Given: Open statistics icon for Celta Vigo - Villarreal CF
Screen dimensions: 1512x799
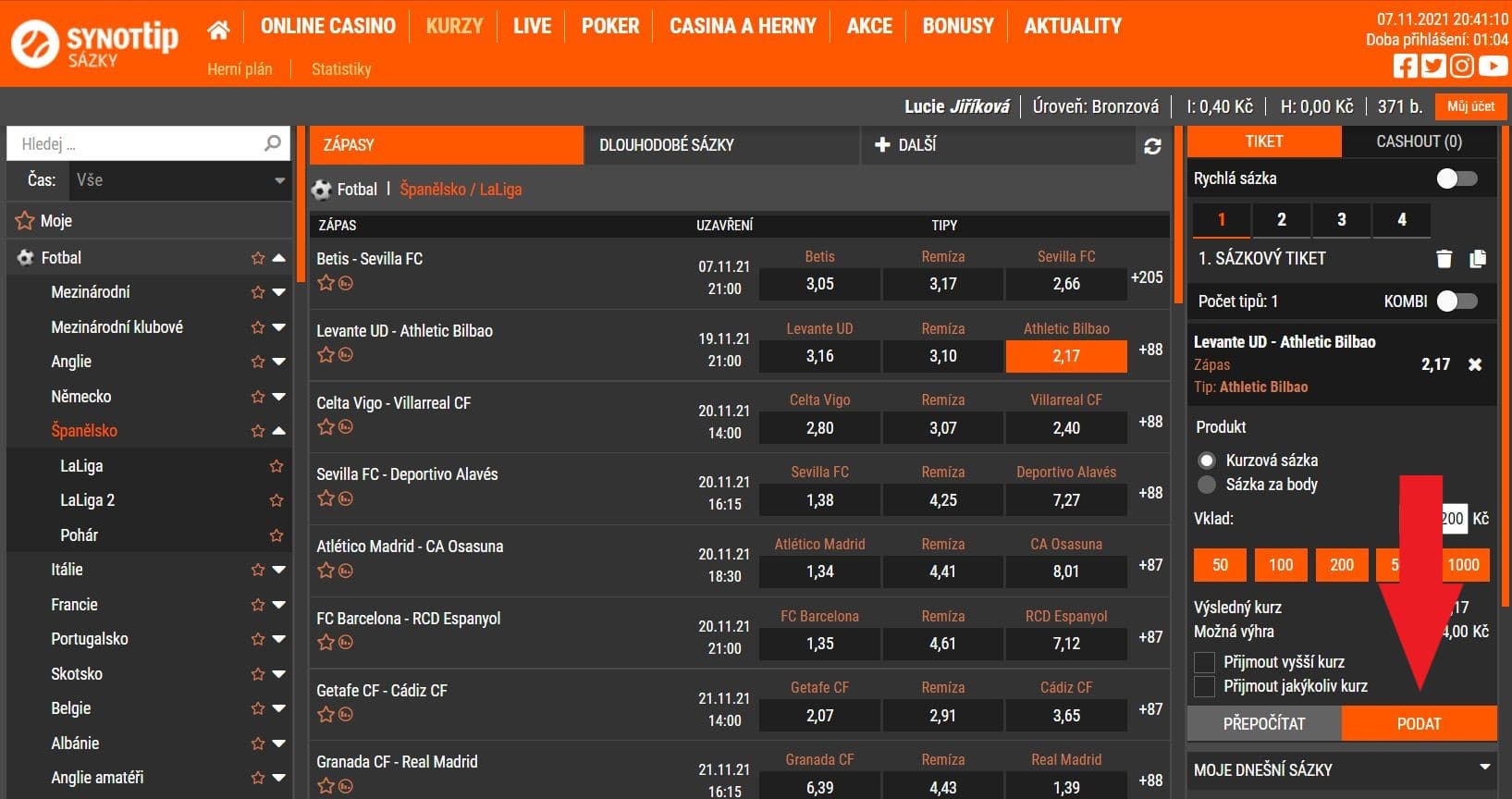Looking at the screenshot, I should pos(346,427).
